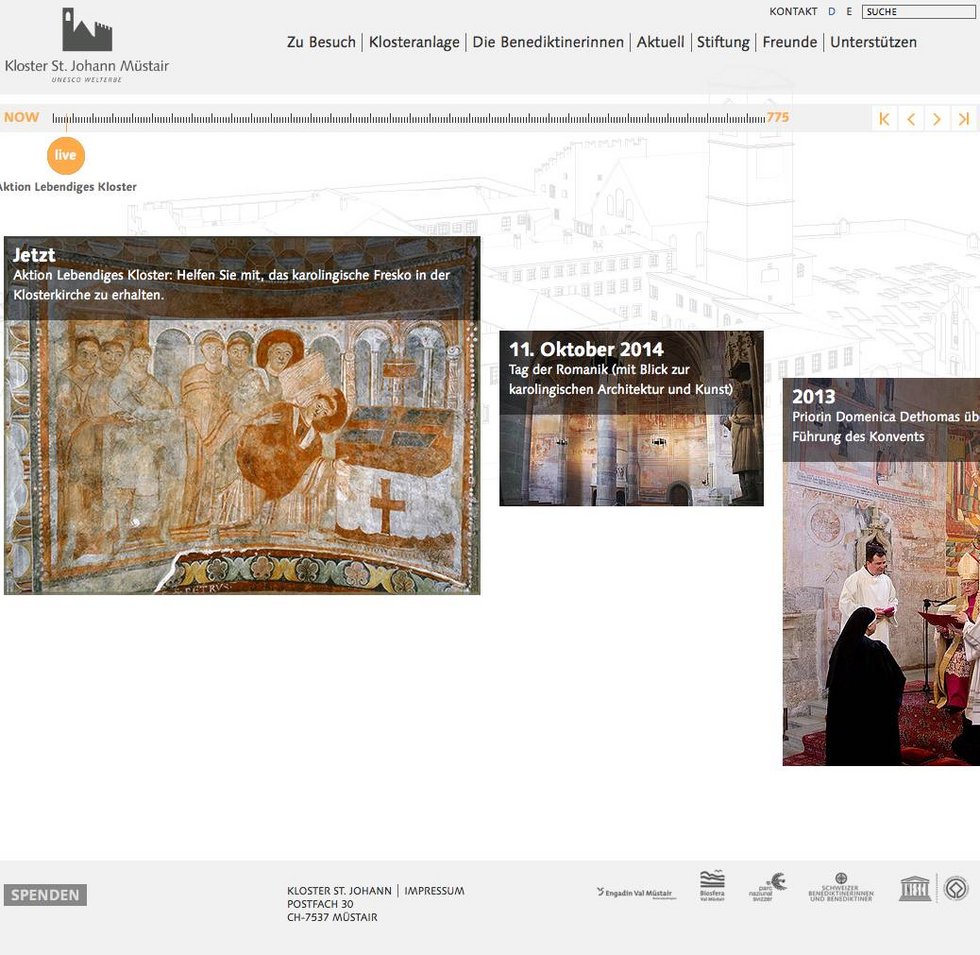Jump to first timeline entry arrow
The width and height of the screenshot is (980, 955).
884,119
